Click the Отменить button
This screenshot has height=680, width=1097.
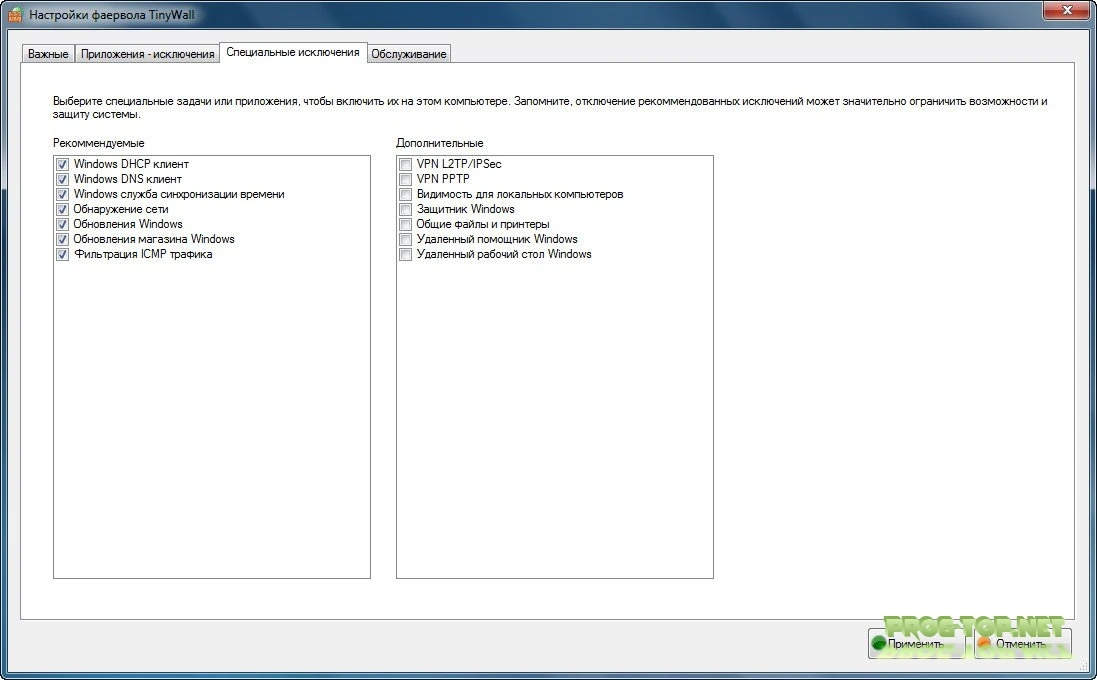click(1022, 644)
